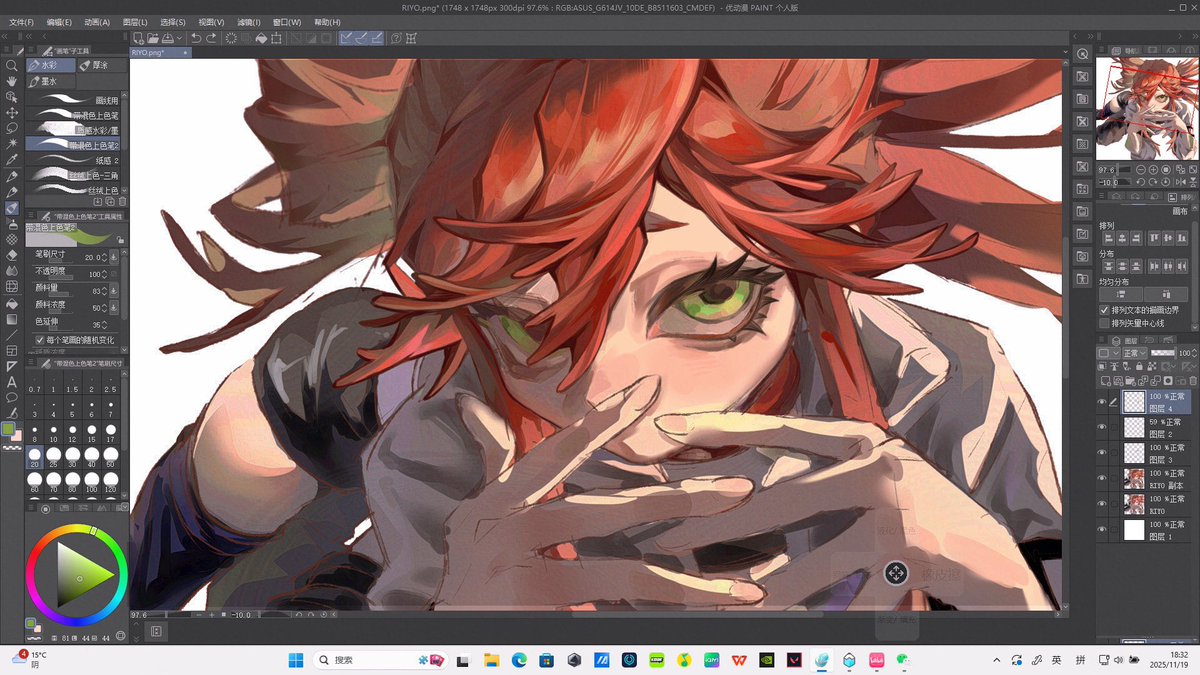1200x675 pixels.
Task: Click New document icon in command bar
Action: (x=139, y=38)
